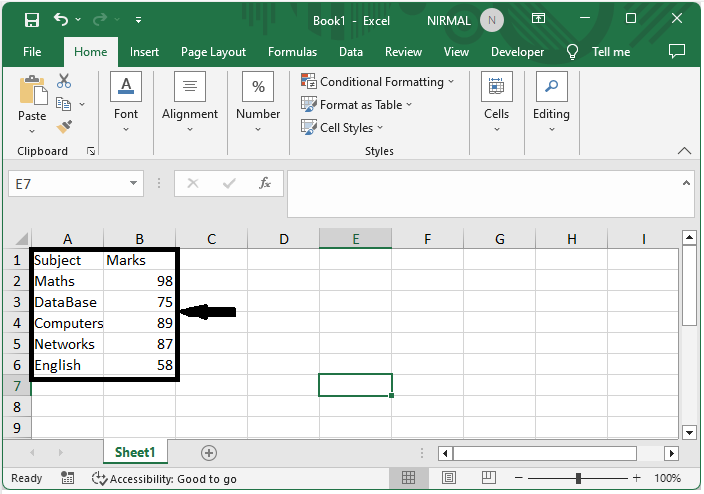The width and height of the screenshot is (704, 494).
Task: Switch to the Insert tab
Action: coord(144,52)
